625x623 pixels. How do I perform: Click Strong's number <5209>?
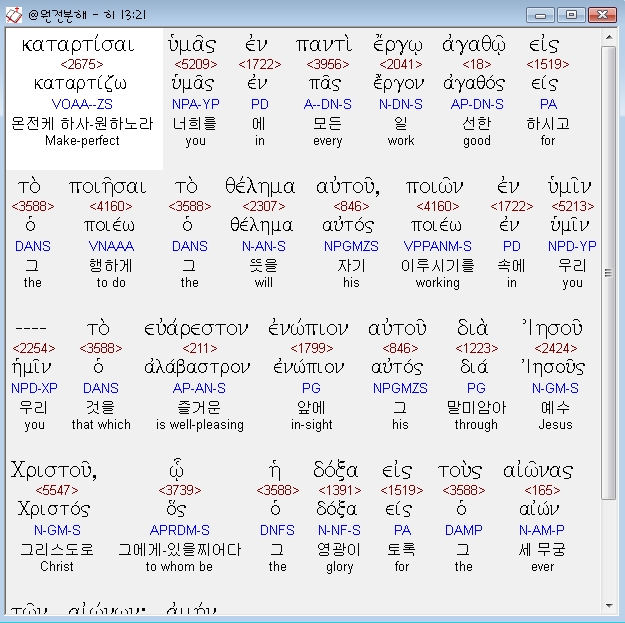coord(196,64)
